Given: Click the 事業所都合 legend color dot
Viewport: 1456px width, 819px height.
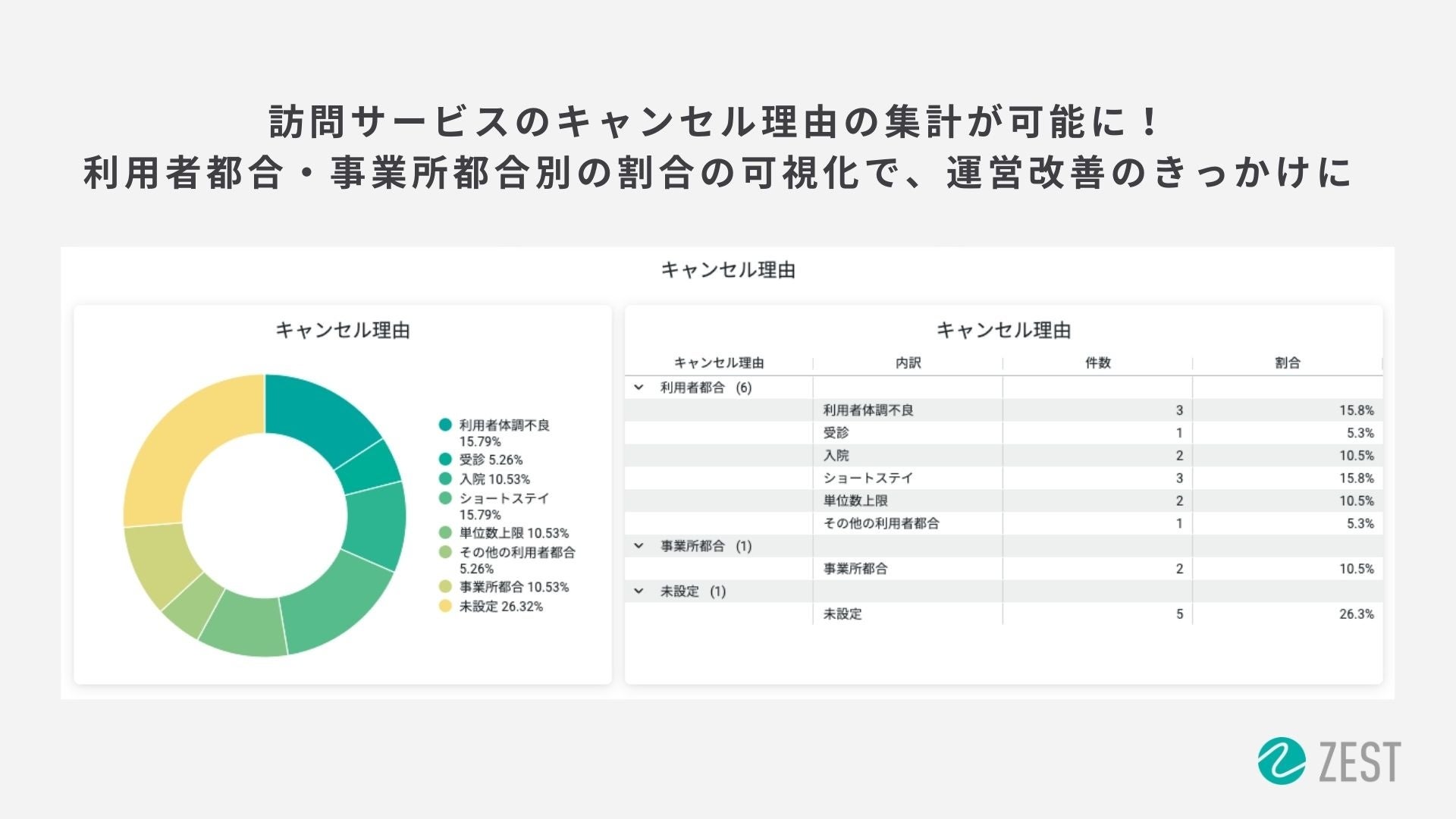Looking at the screenshot, I should click(x=445, y=587).
